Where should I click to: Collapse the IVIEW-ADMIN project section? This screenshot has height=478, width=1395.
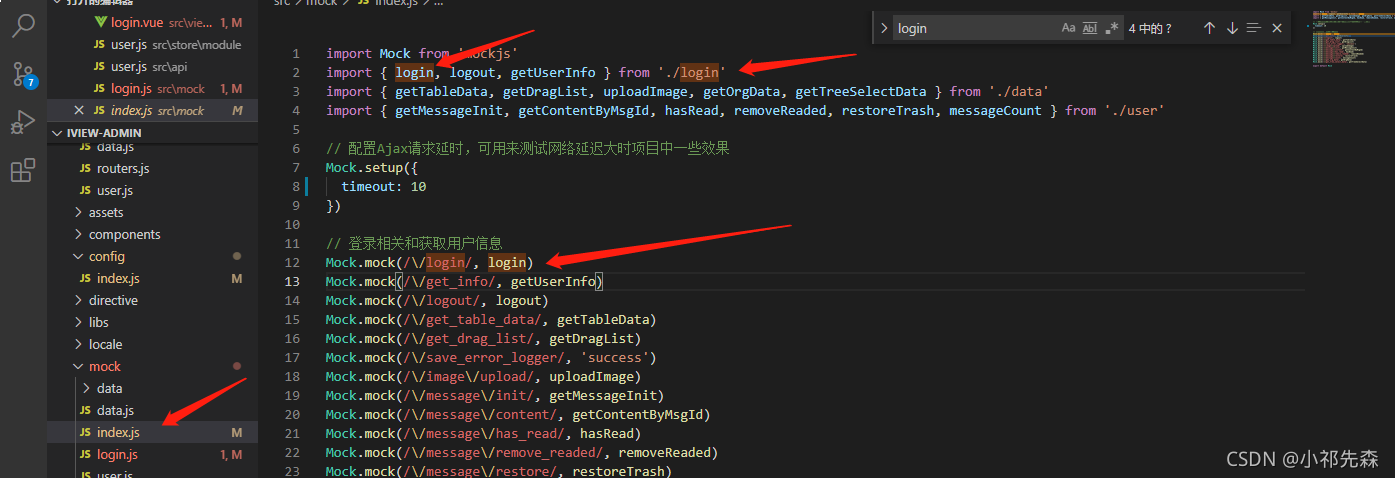pyautogui.click(x=153, y=132)
